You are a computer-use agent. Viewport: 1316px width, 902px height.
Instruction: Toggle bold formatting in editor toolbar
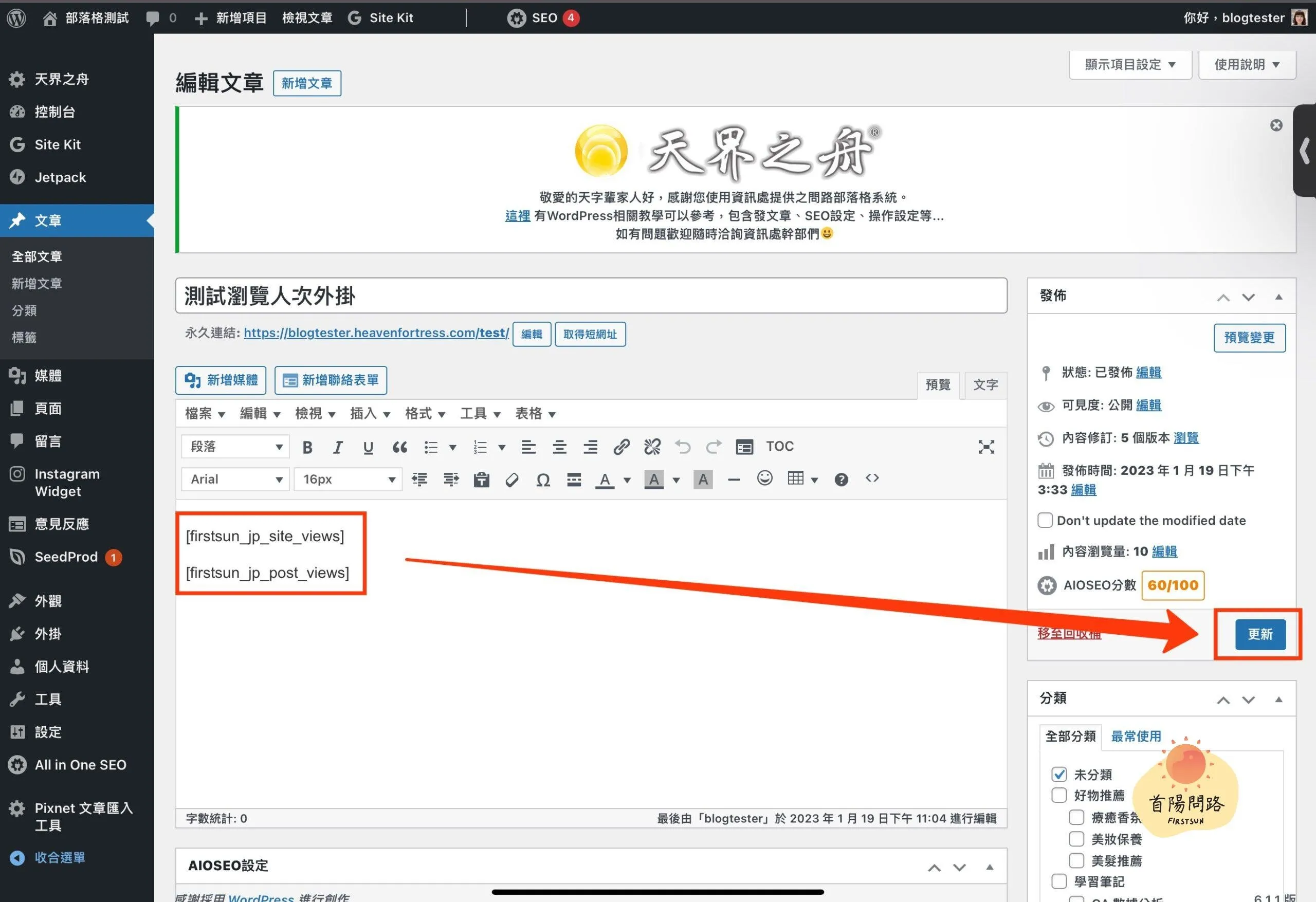click(x=307, y=447)
